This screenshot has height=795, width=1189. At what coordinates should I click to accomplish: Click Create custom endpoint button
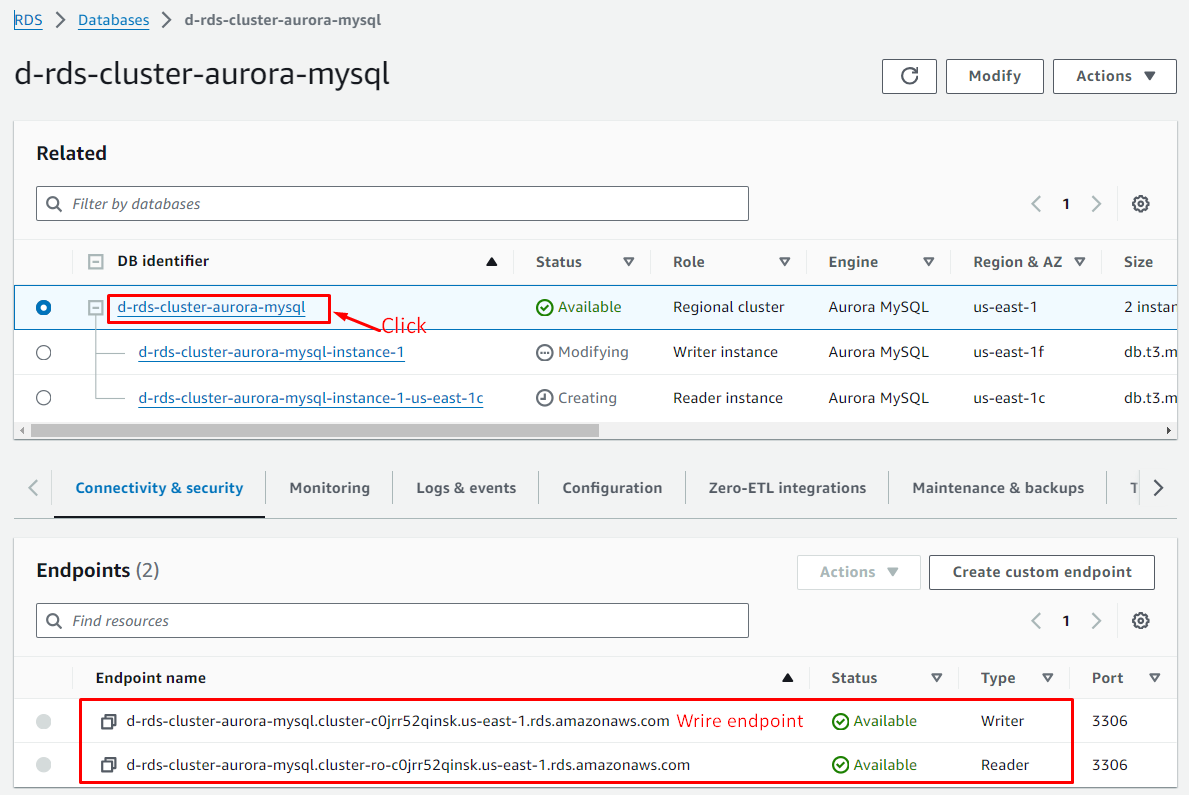coord(1041,572)
